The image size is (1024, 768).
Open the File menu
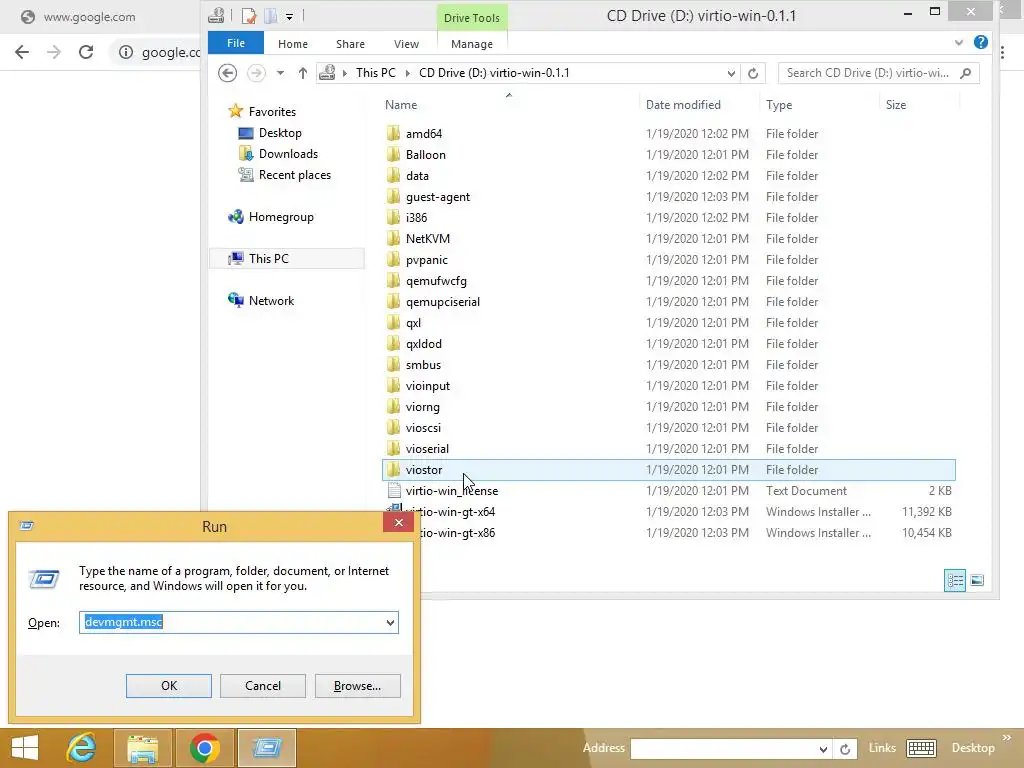click(x=236, y=43)
